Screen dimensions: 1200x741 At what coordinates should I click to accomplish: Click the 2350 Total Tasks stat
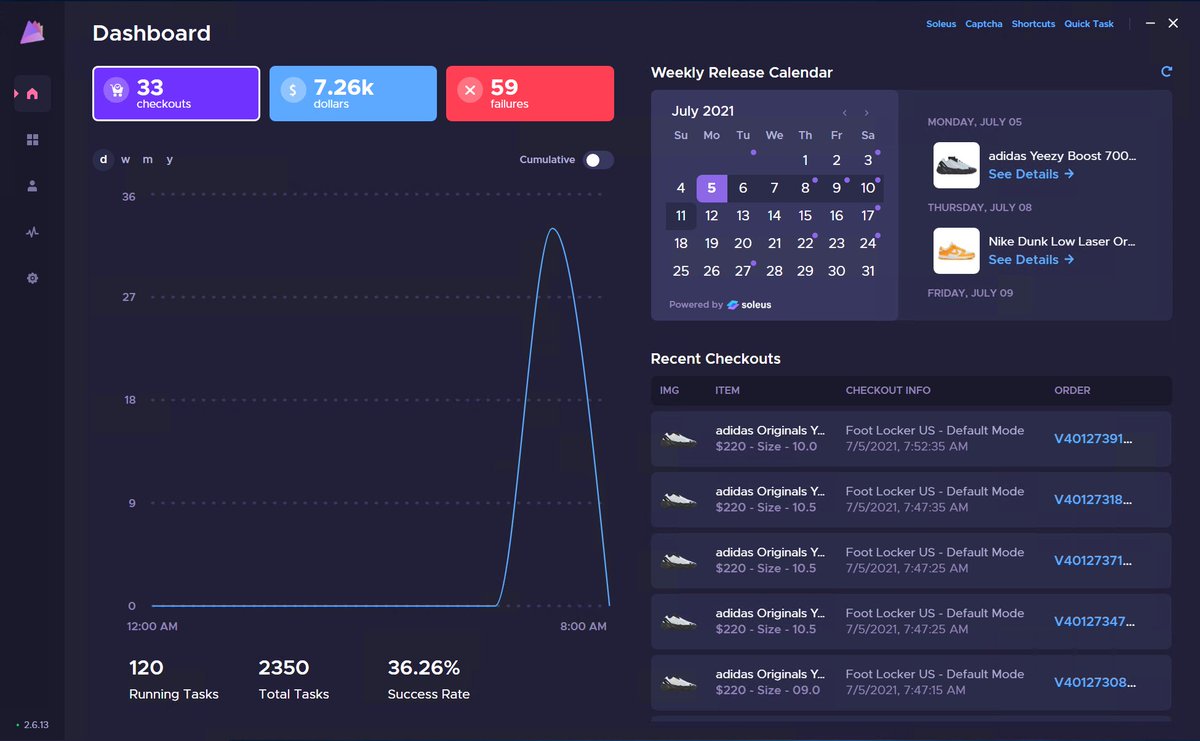tap(294, 679)
